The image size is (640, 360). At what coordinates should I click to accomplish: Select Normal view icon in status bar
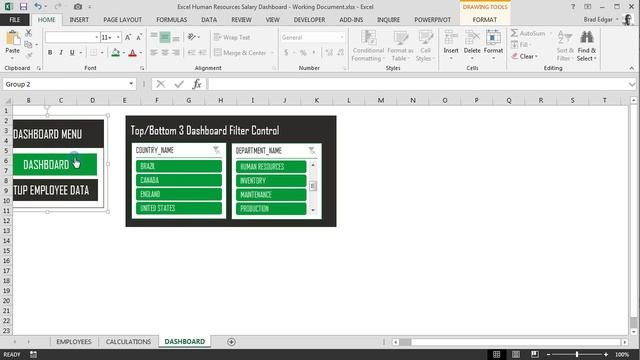coord(497,354)
